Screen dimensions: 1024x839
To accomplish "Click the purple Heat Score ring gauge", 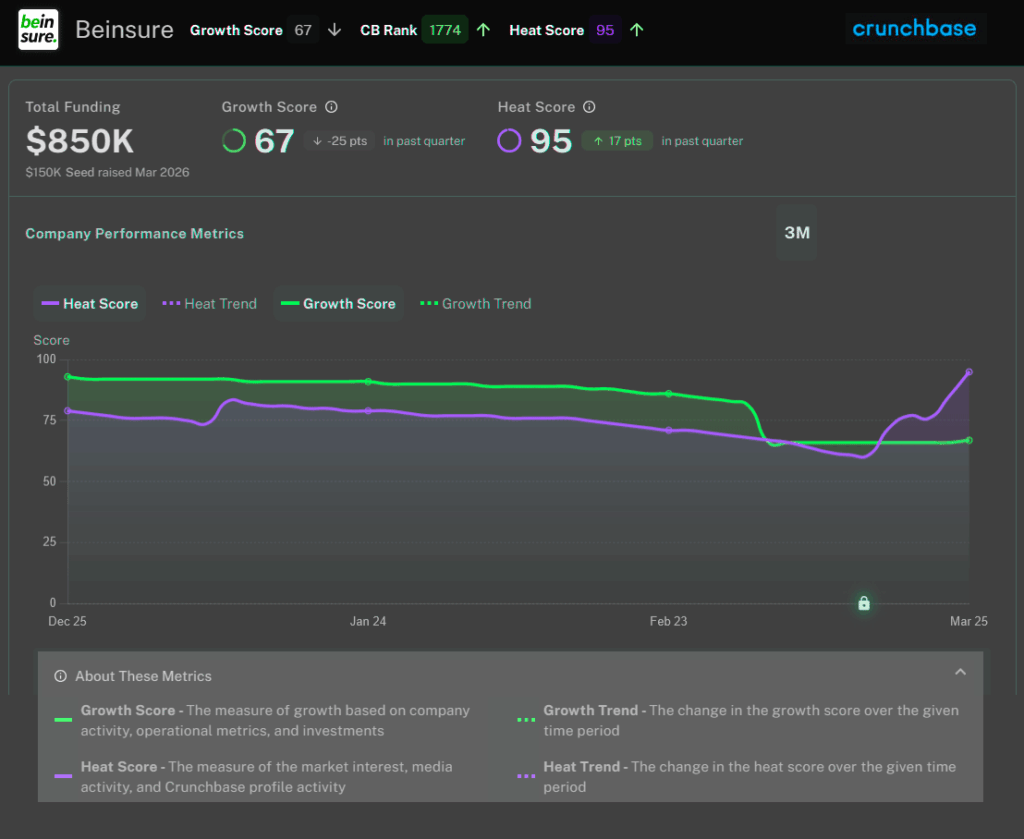I will tap(510, 140).
